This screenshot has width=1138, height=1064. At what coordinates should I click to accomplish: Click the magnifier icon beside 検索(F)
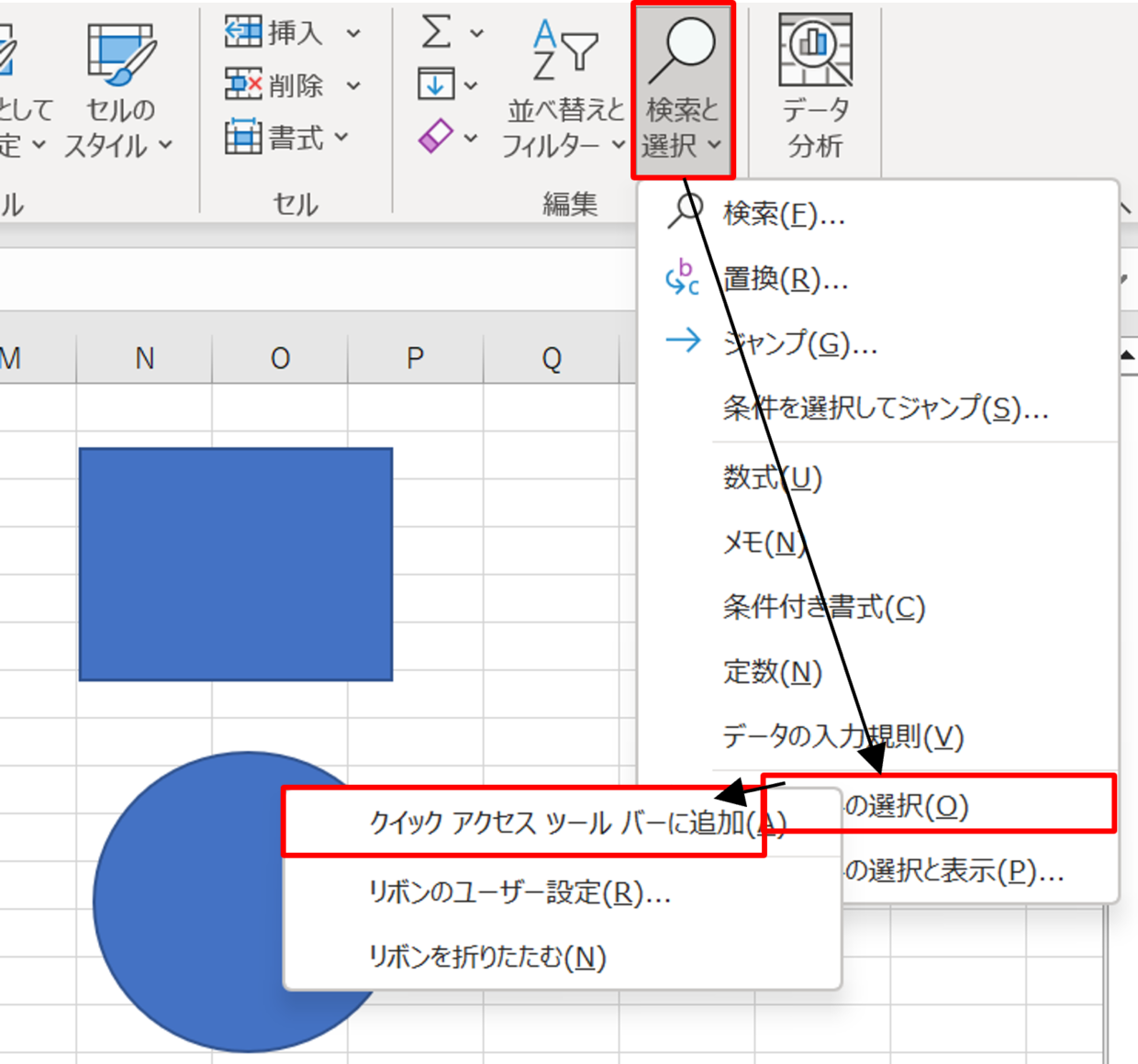685,211
